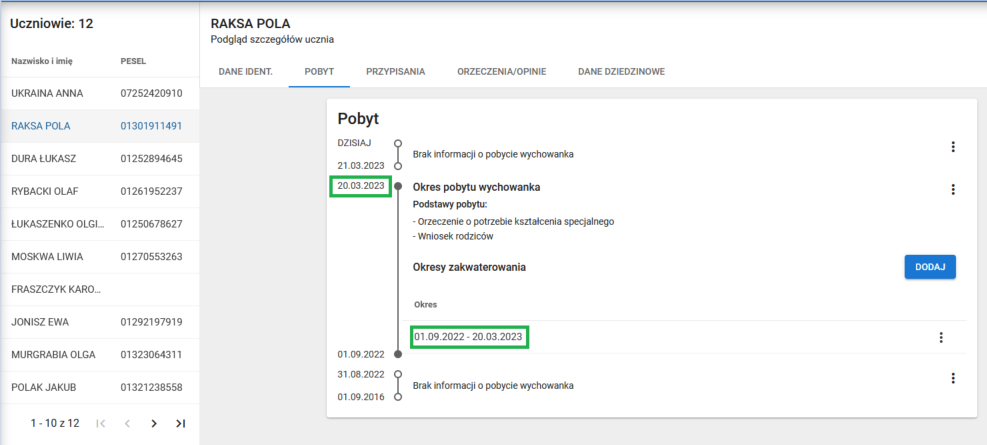The height and width of the screenshot is (445, 987).
Task: Switch to the DANE IDENT. tab
Action: pos(245,72)
